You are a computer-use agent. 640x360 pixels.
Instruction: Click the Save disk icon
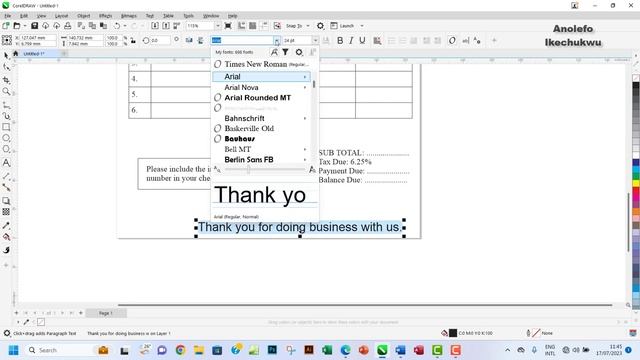(34, 26)
